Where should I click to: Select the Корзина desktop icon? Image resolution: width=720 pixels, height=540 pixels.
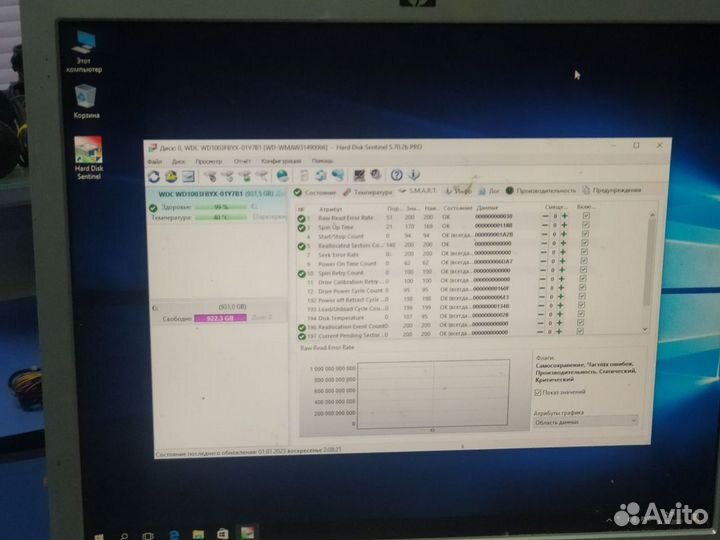click(86, 101)
